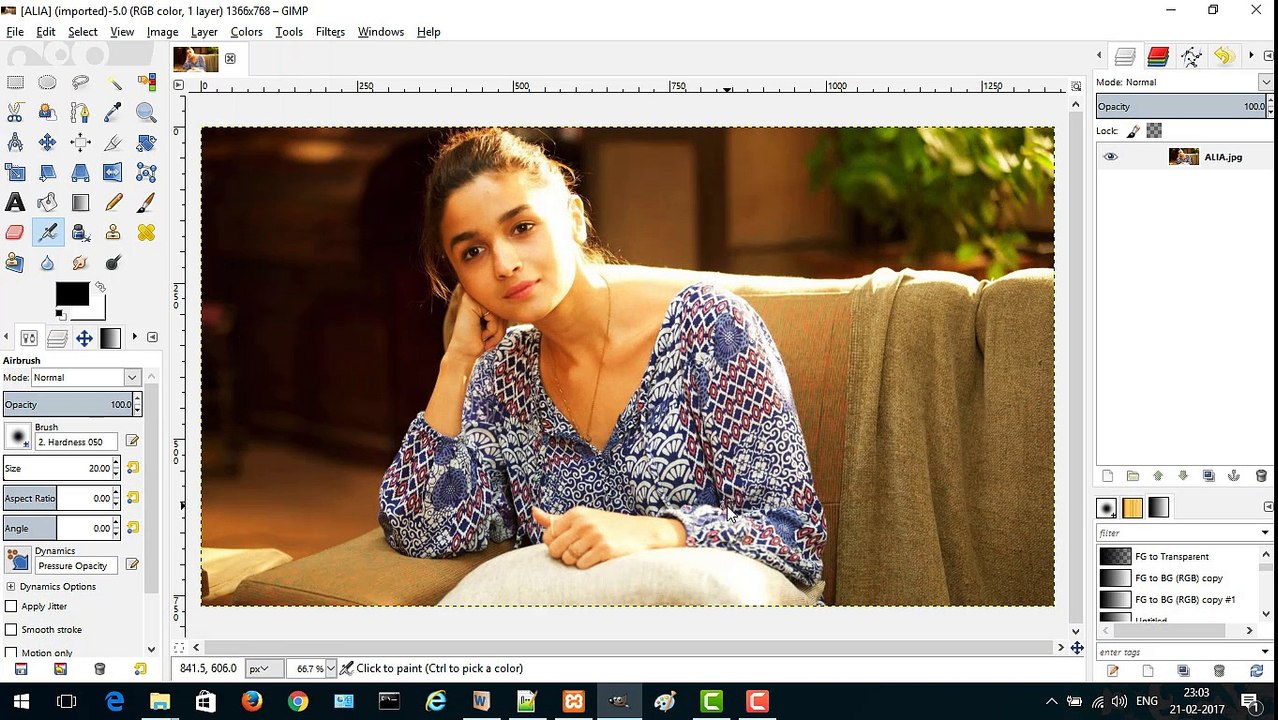Create a new layer button
This screenshot has width=1278, height=720.
click(1107, 476)
